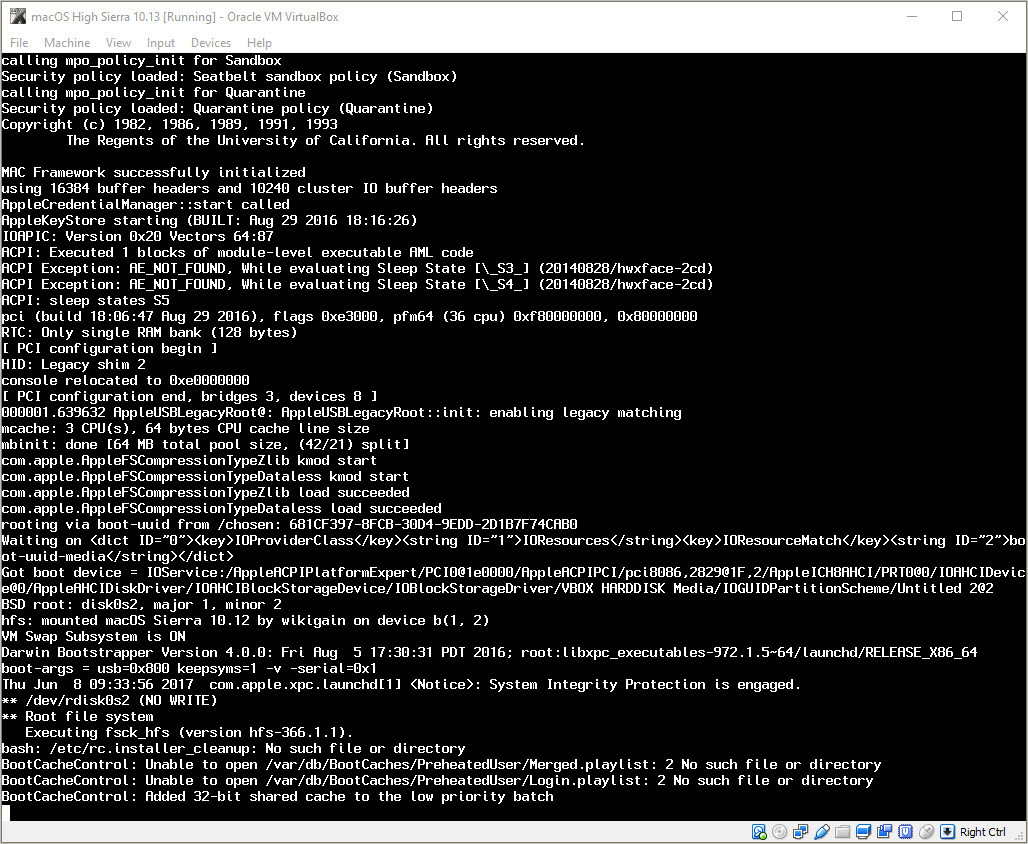This screenshot has height=844, width=1028.
Task: Click the video capture status icon
Action: pyautogui.click(x=884, y=832)
